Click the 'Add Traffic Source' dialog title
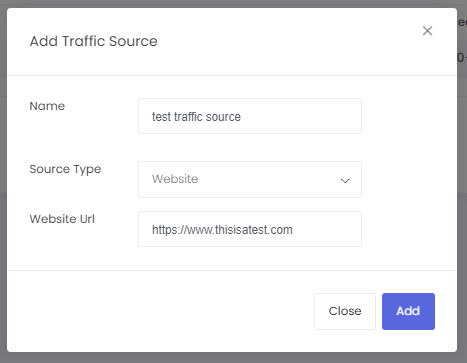 (x=94, y=41)
